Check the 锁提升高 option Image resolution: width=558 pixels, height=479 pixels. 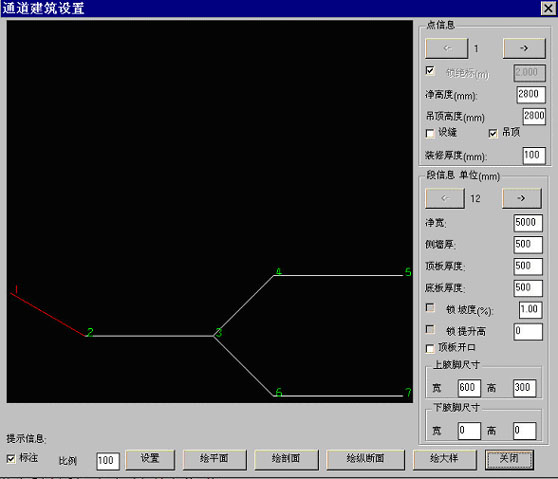430,330
